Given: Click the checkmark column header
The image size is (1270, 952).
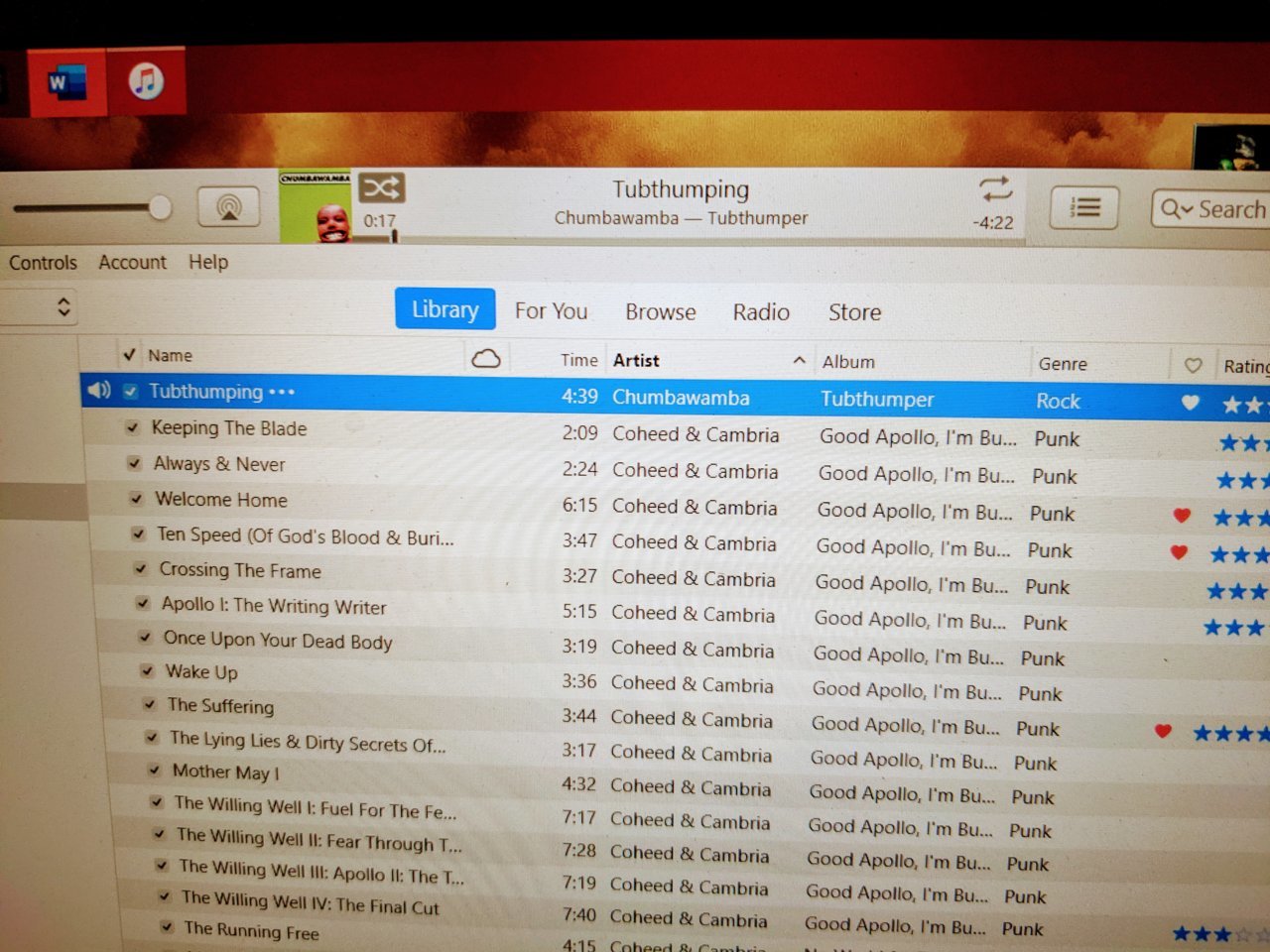Looking at the screenshot, I should (129, 354).
